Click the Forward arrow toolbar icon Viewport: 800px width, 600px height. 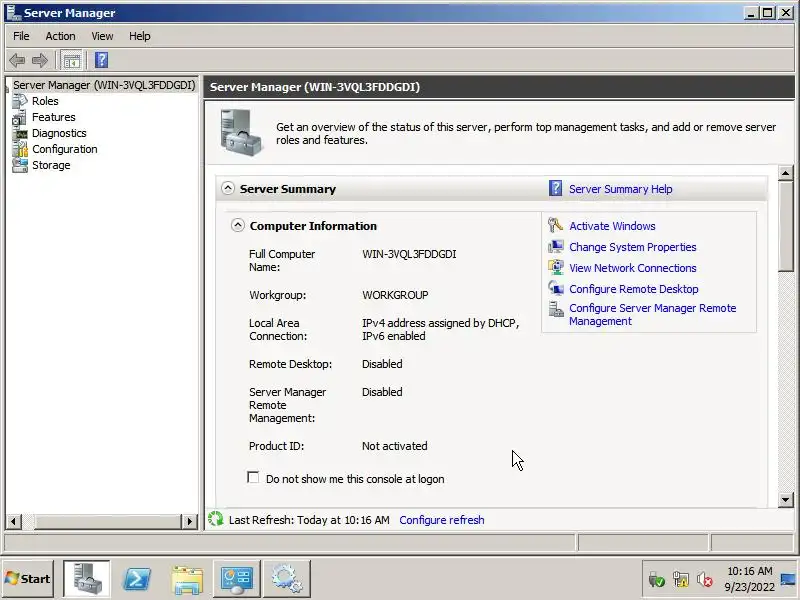(x=40, y=60)
